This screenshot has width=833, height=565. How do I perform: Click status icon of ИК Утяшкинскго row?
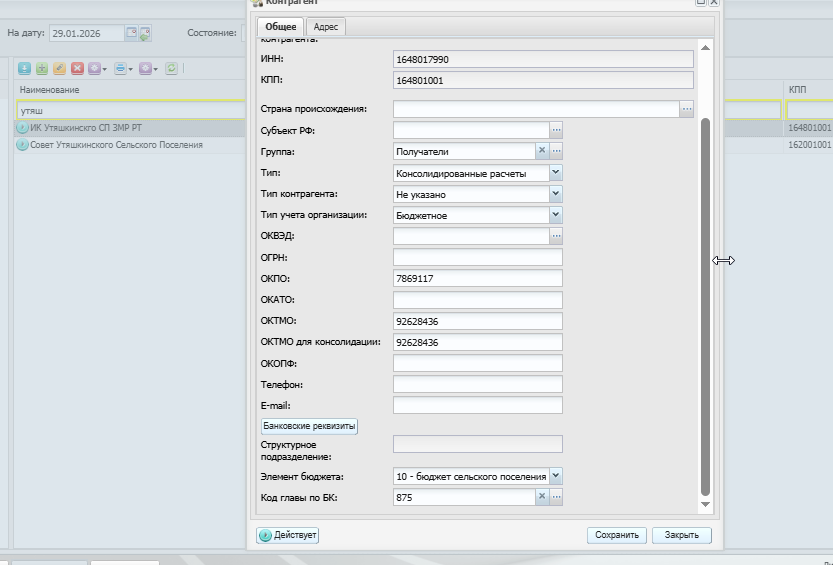point(22,128)
